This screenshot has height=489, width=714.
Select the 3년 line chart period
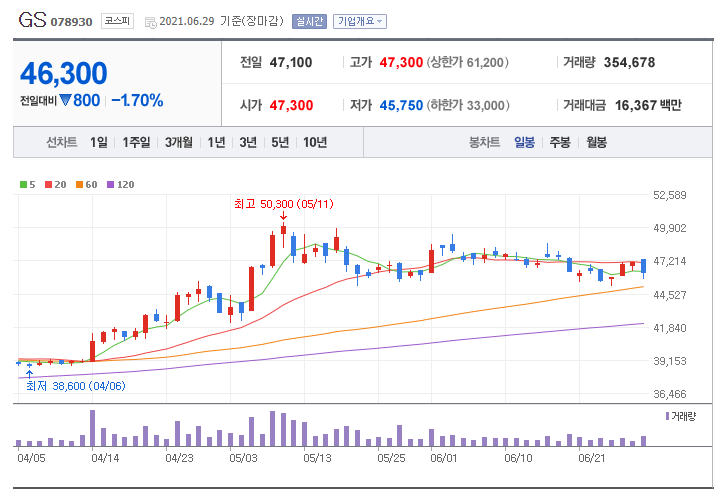[248, 143]
